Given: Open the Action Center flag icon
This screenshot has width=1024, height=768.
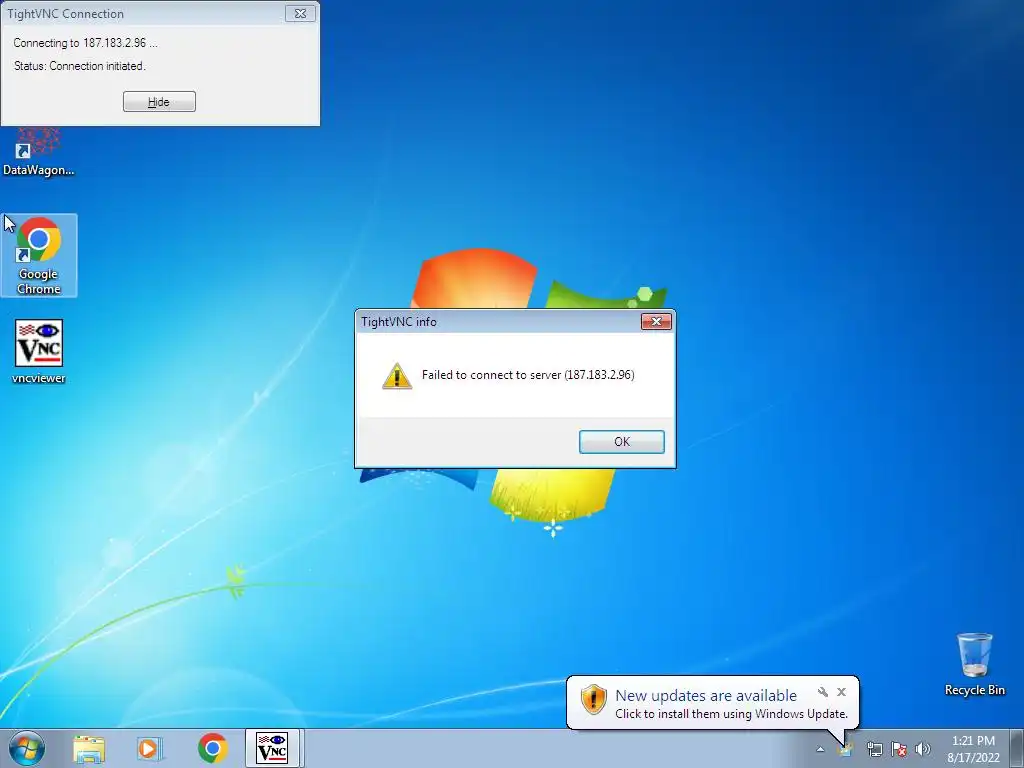Looking at the screenshot, I should click(x=899, y=750).
